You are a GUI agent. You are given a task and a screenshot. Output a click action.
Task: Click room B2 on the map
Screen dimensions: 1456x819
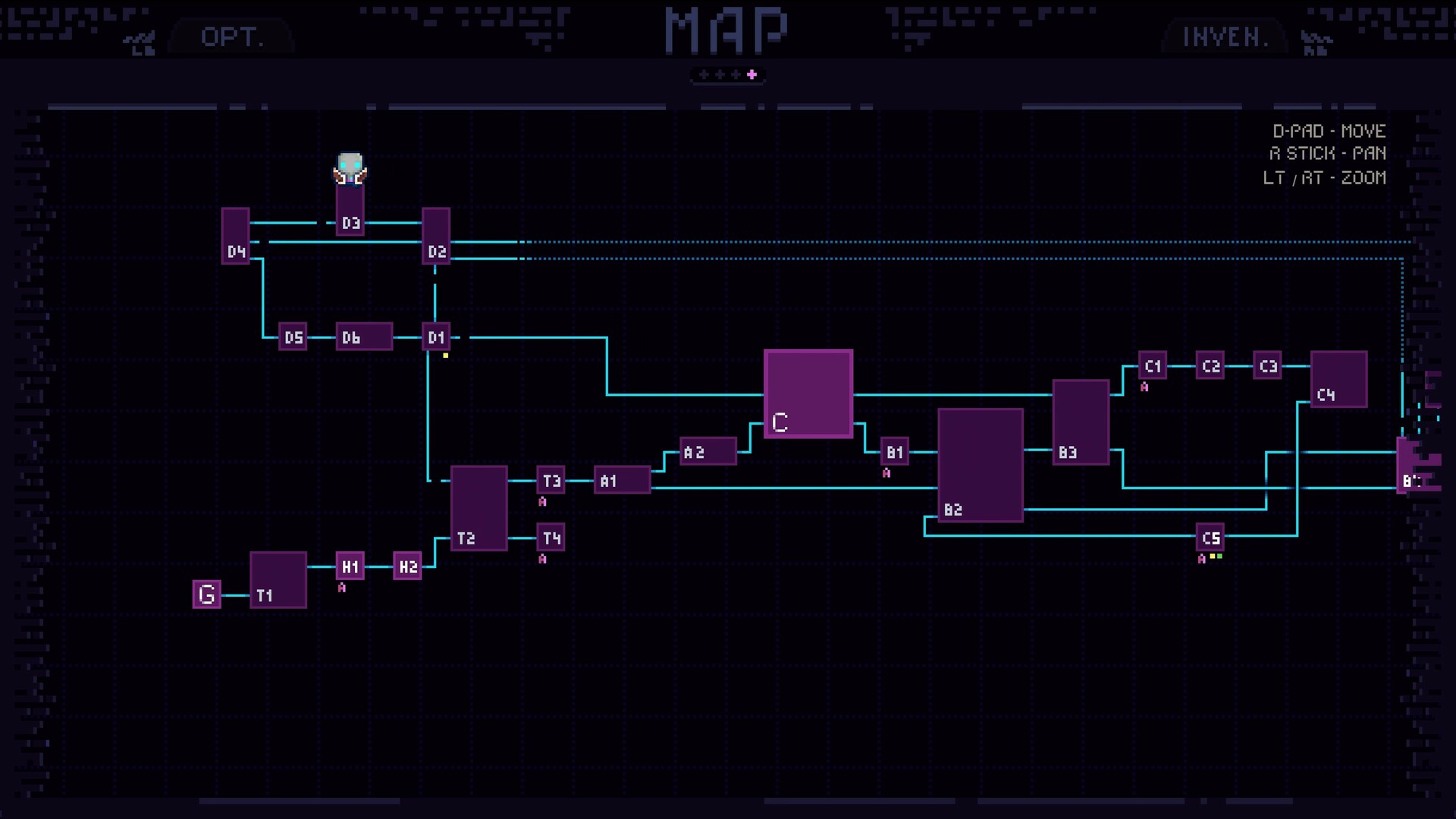[980, 466]
